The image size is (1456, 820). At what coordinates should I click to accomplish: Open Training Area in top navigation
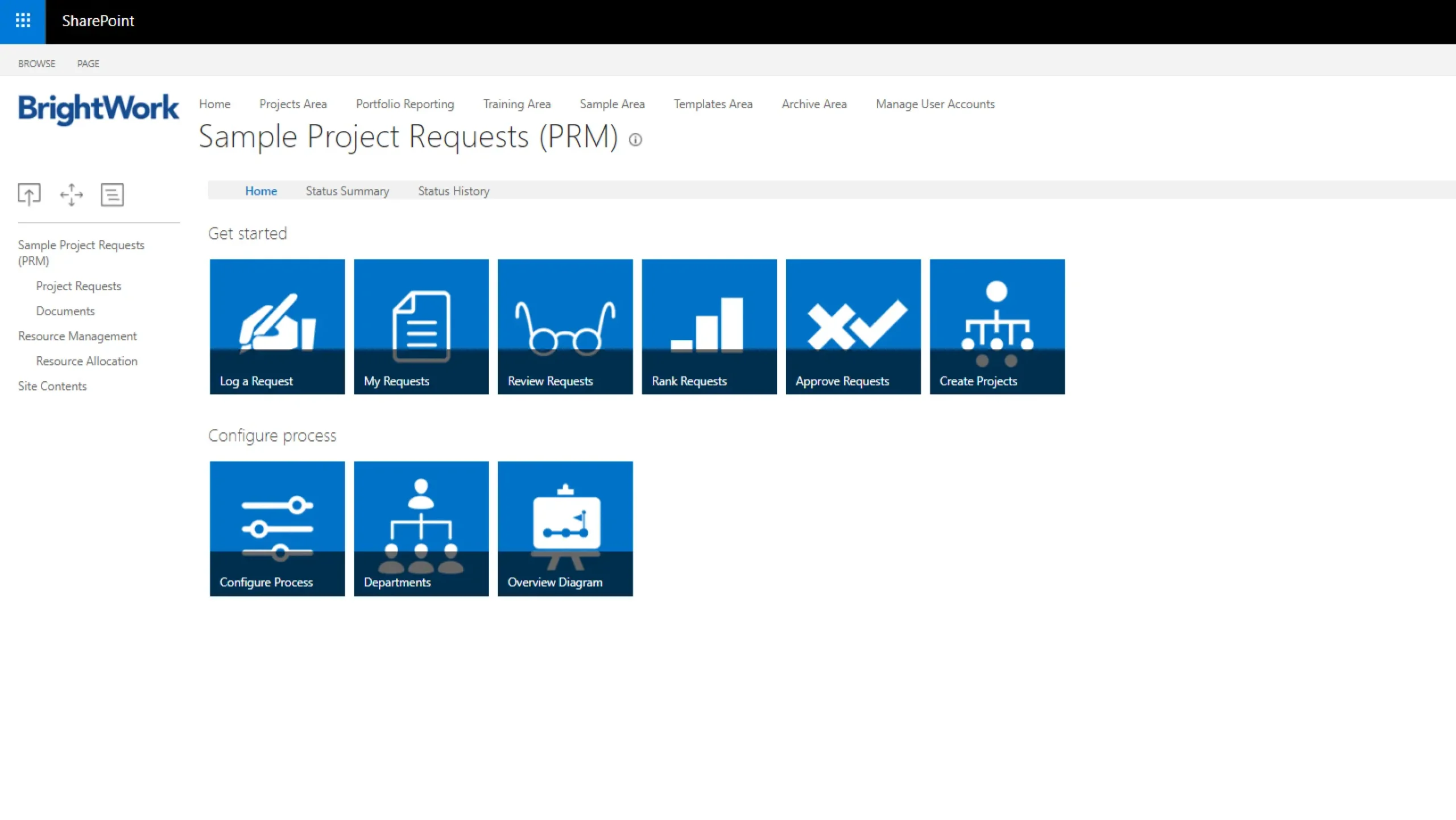517,104
